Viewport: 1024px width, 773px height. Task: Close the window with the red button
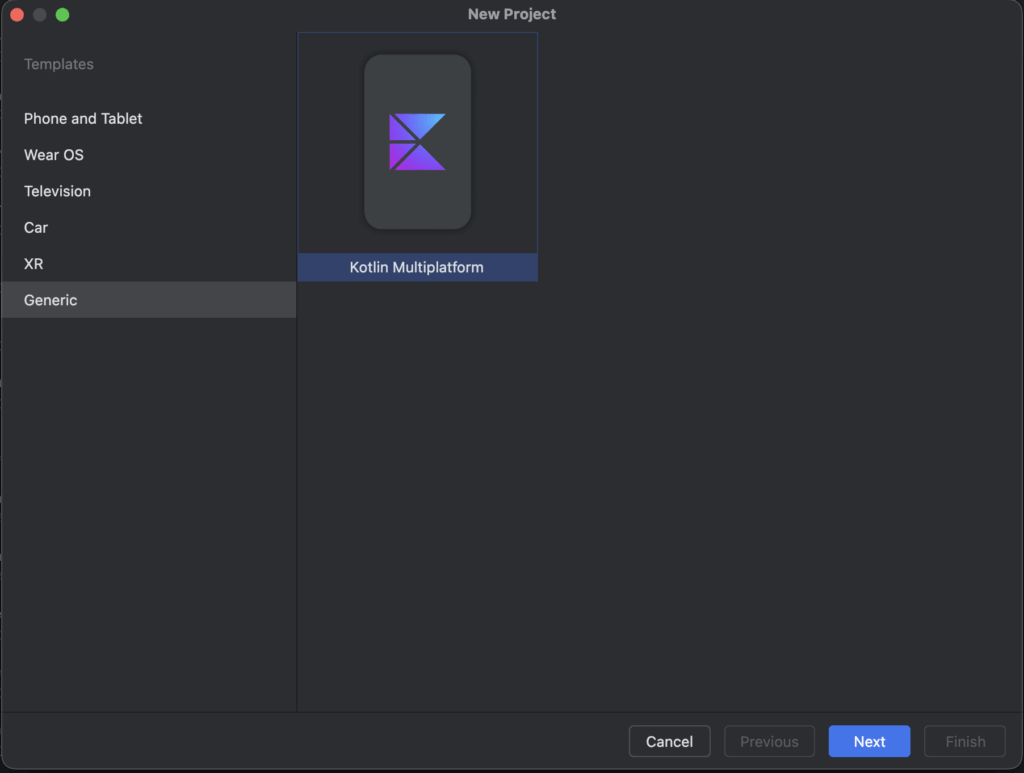pos(17,15)
